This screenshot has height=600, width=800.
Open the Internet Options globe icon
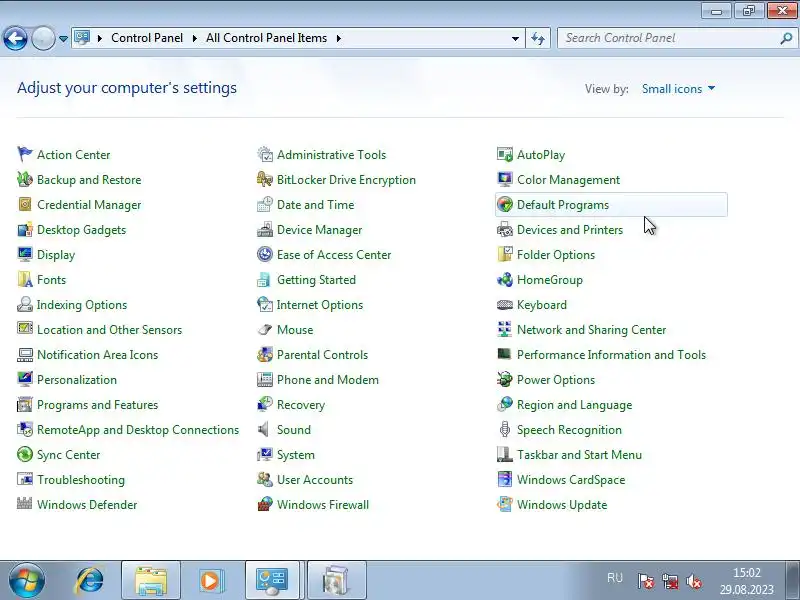coord(265,305)
